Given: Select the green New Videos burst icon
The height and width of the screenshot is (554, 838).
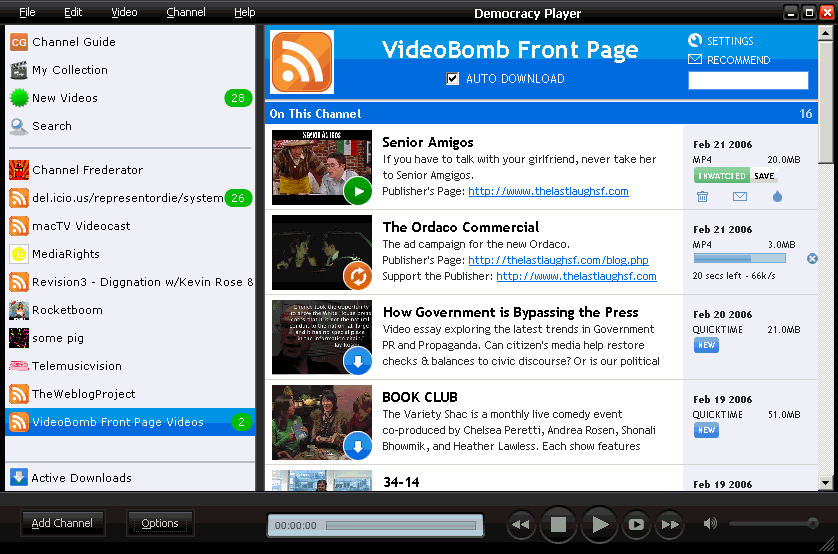Looking at the screenshot, I should click(x=19, y=98).
